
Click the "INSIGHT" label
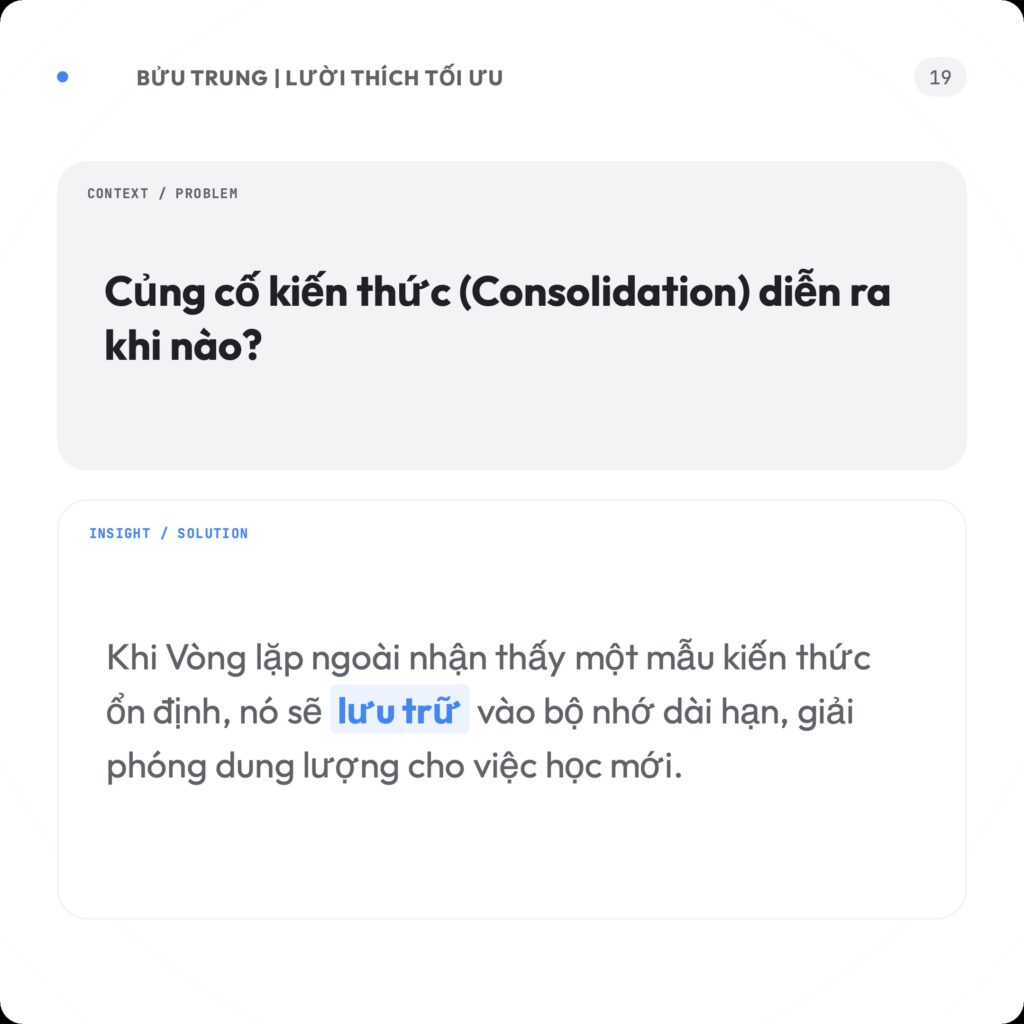tap(119, 533)
